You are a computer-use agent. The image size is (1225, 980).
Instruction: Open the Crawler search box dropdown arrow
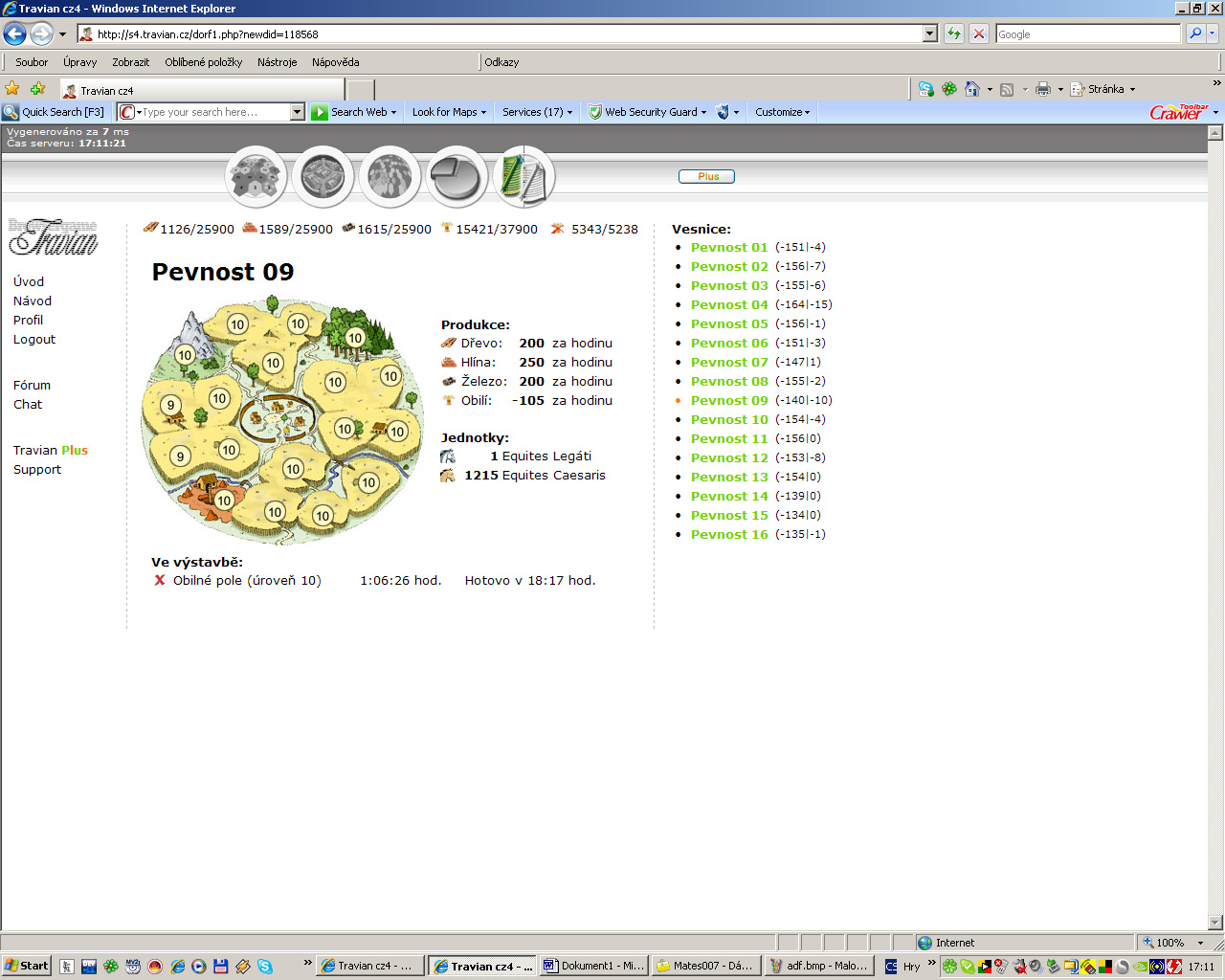pyautogui.click(x=297, y=112)
